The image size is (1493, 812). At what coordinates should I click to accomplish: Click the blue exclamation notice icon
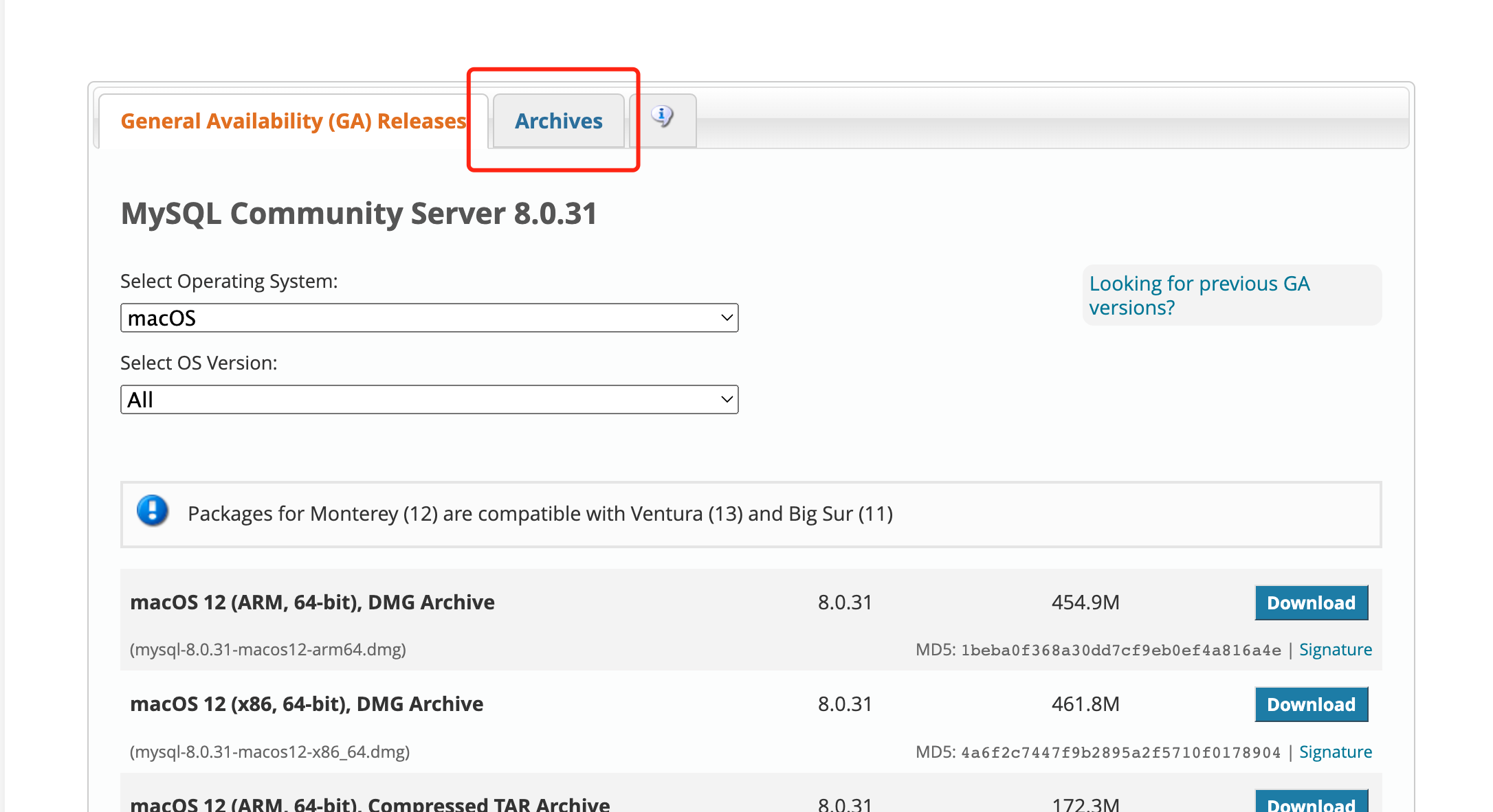click(153, 511)
